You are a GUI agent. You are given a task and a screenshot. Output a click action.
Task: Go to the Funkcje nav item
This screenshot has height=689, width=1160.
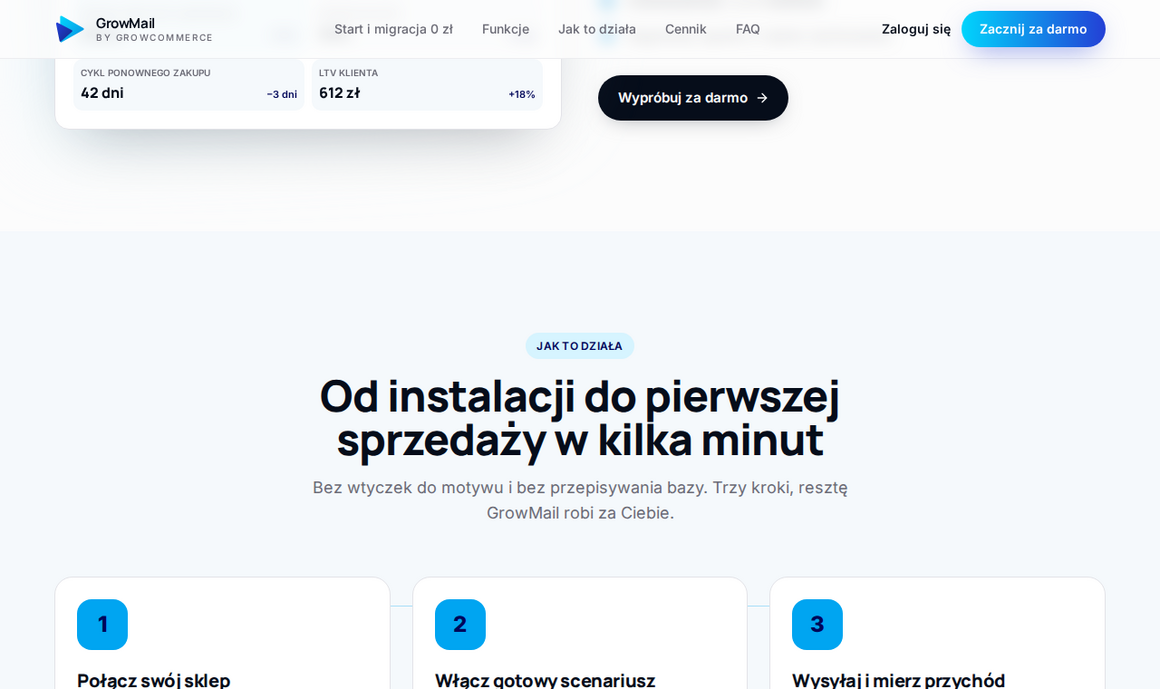[505, 29]
